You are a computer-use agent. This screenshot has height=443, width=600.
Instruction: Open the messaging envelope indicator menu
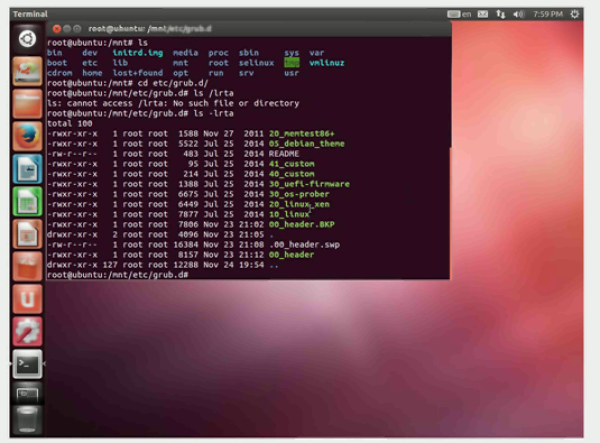click(x=483, y=15)
